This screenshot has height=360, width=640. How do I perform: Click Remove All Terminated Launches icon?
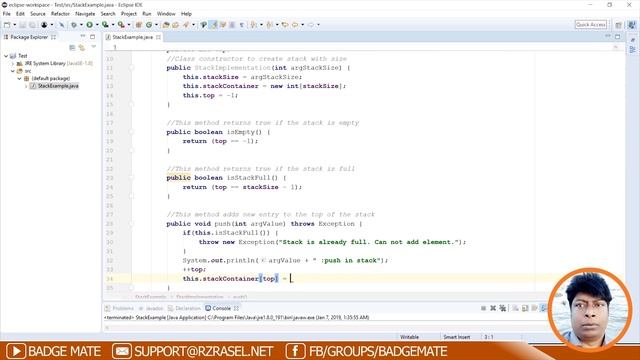pos(503,308)
